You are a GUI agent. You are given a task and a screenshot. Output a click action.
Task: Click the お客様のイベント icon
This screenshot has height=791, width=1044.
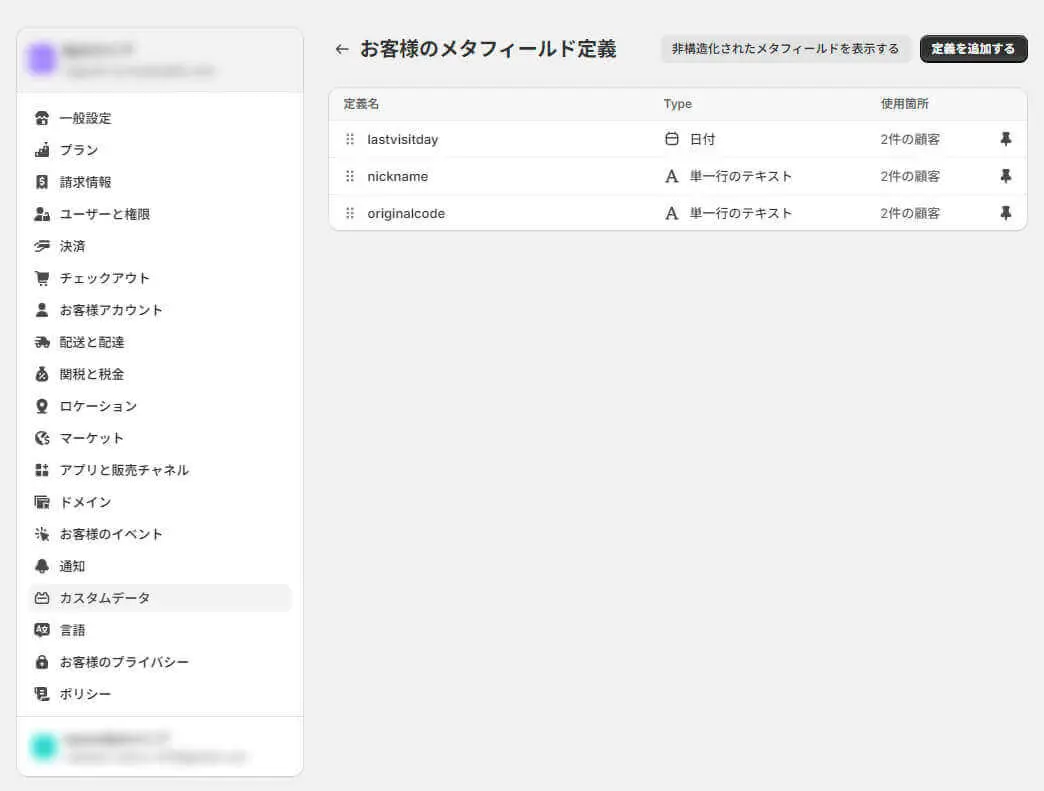pyautogui.click(x=42, y=534)
